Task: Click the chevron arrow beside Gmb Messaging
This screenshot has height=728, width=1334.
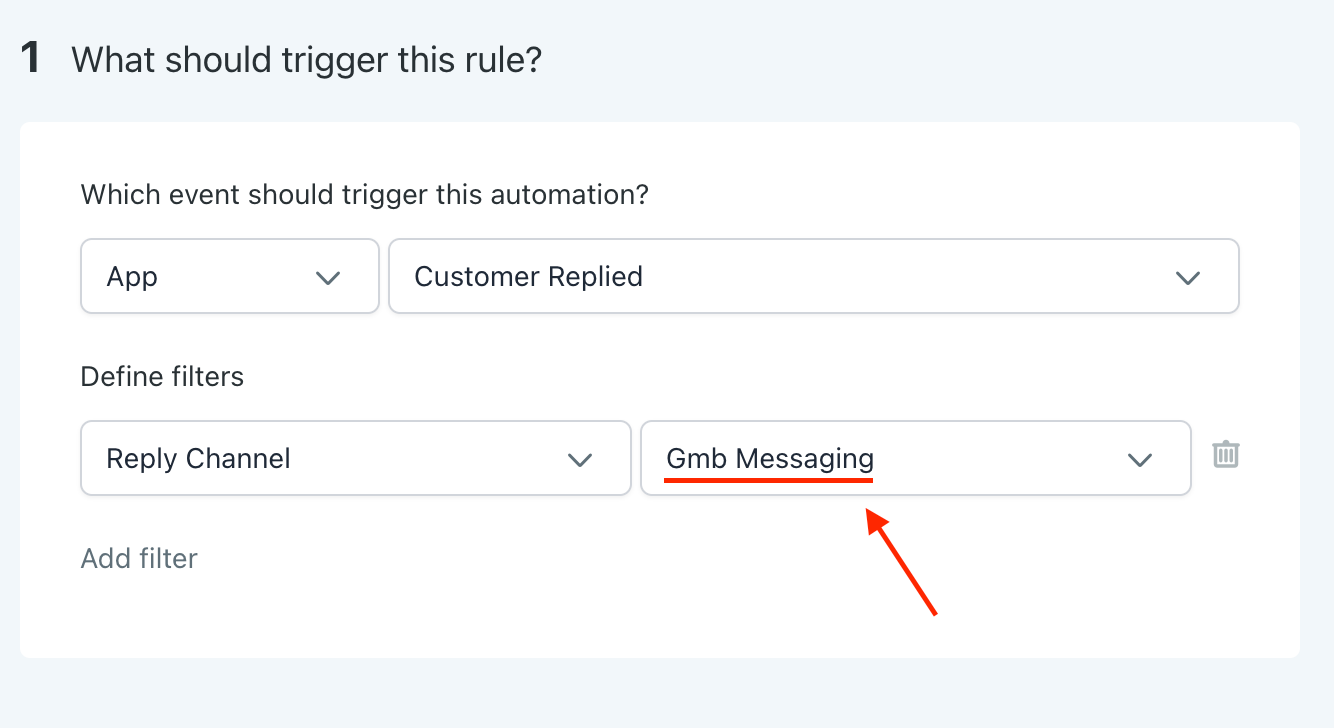Action: (1139, 459)
